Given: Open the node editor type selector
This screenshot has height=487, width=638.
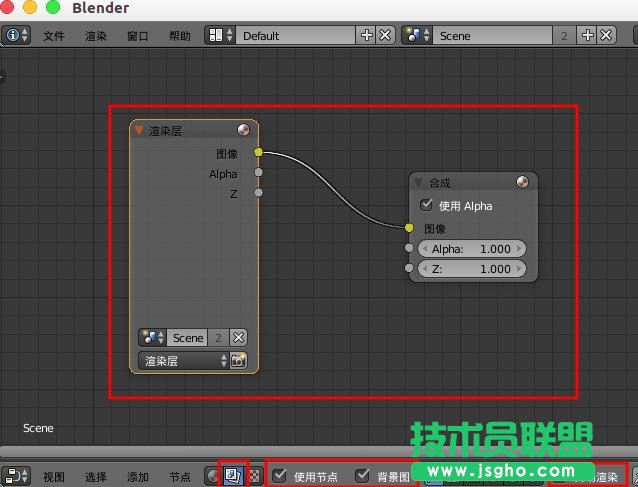Looking at the screenshot, I should (16, 476).
